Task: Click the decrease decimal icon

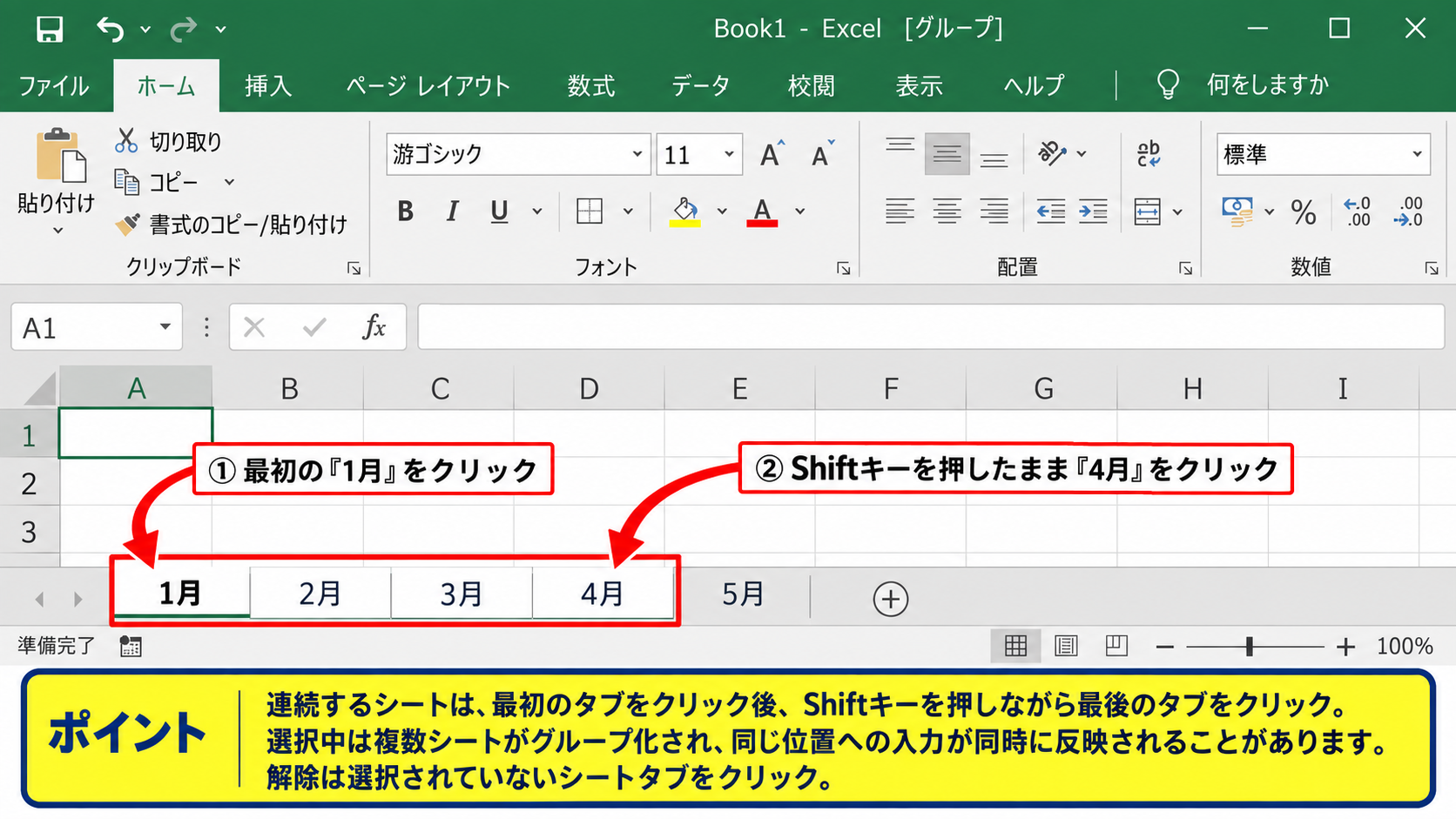Action: click(1408, 211)
